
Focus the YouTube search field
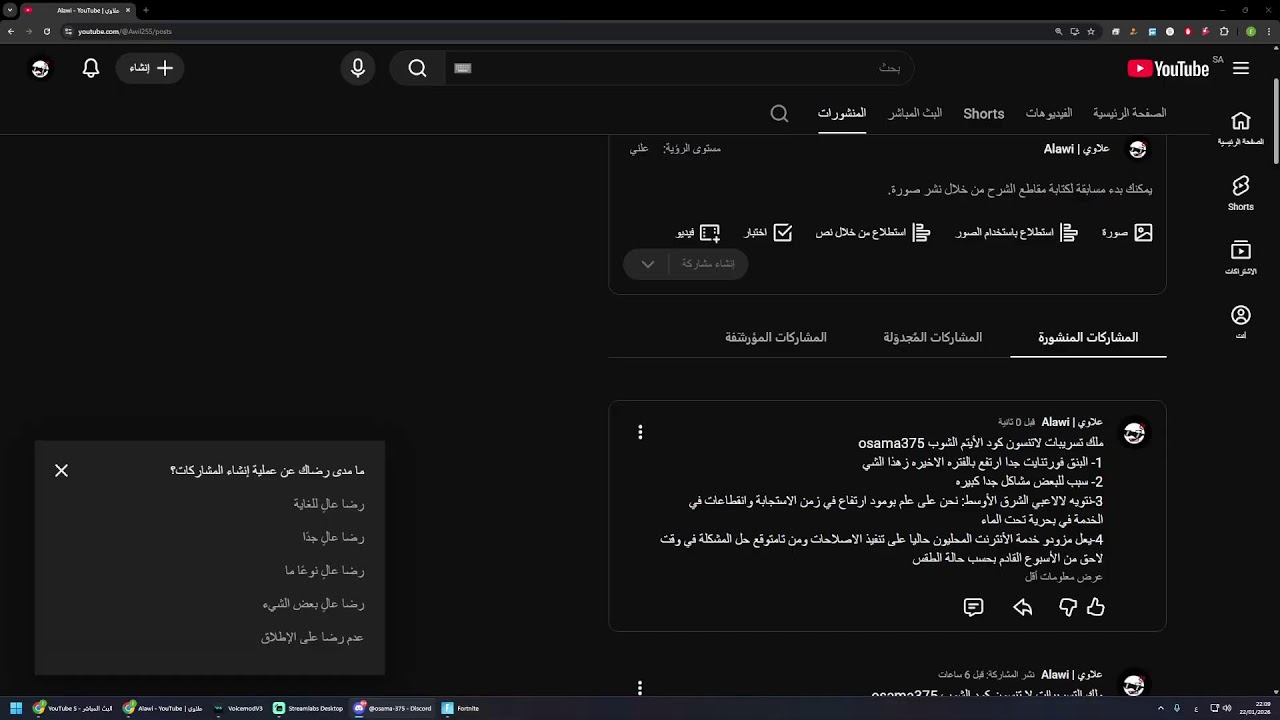(x=680, y=68)
